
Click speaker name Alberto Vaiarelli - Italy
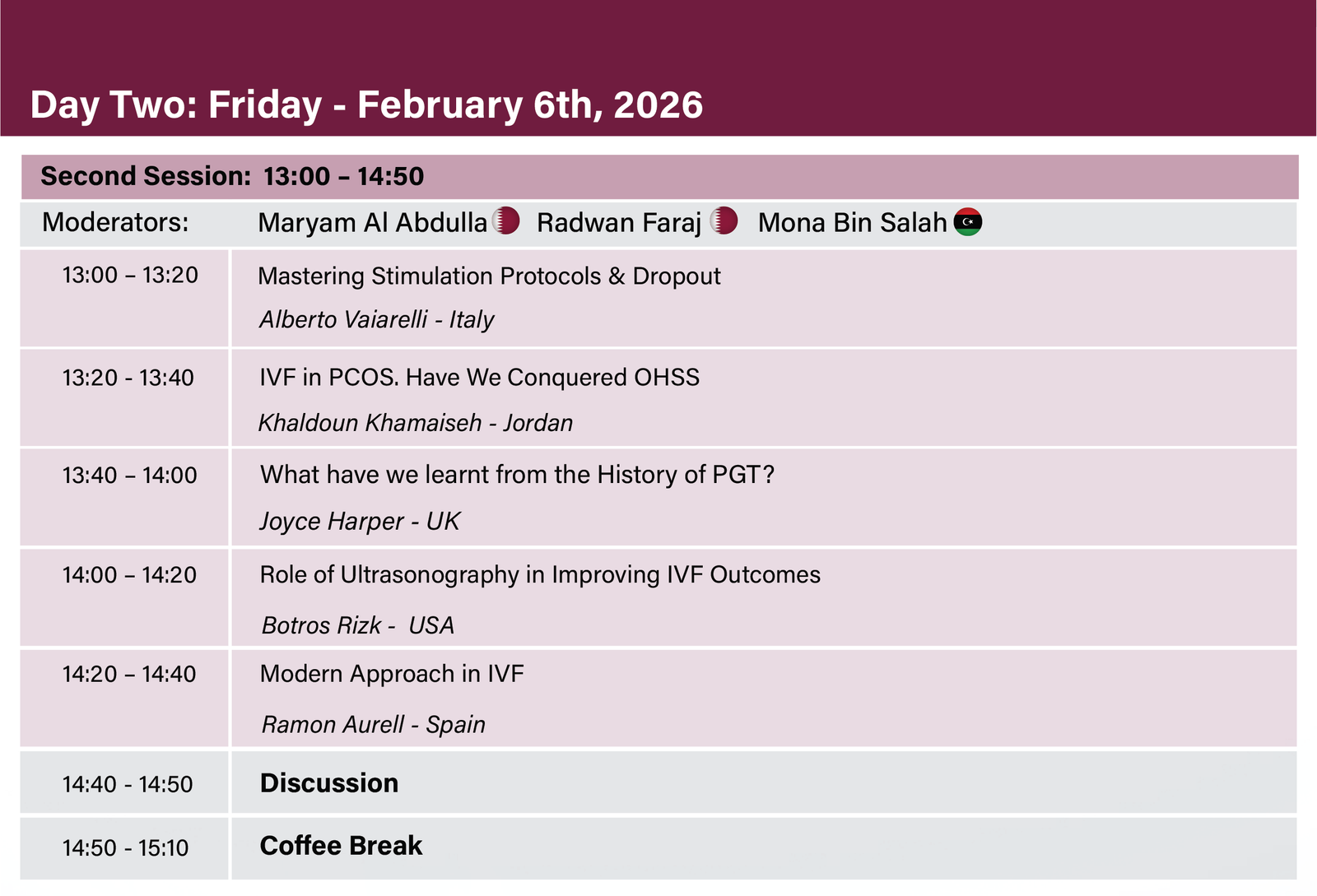click(x=377, y=320)
